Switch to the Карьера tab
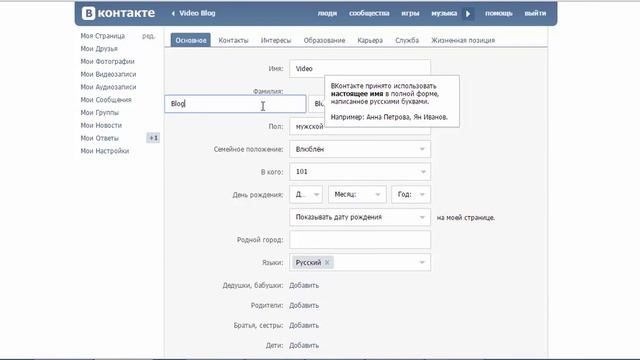640x360 pixels. point(370,40)
